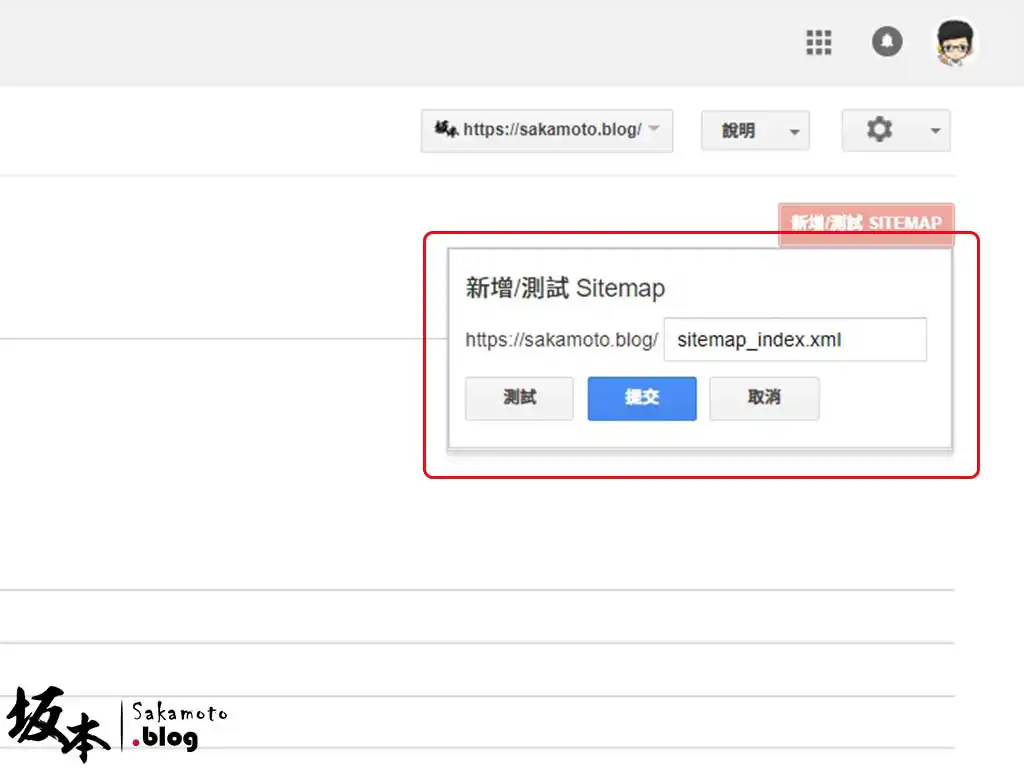Open the property selector dropdown arrow
Image resolution: width=1024 pixels, height=768 pixels.
click(x=655, y=130)
